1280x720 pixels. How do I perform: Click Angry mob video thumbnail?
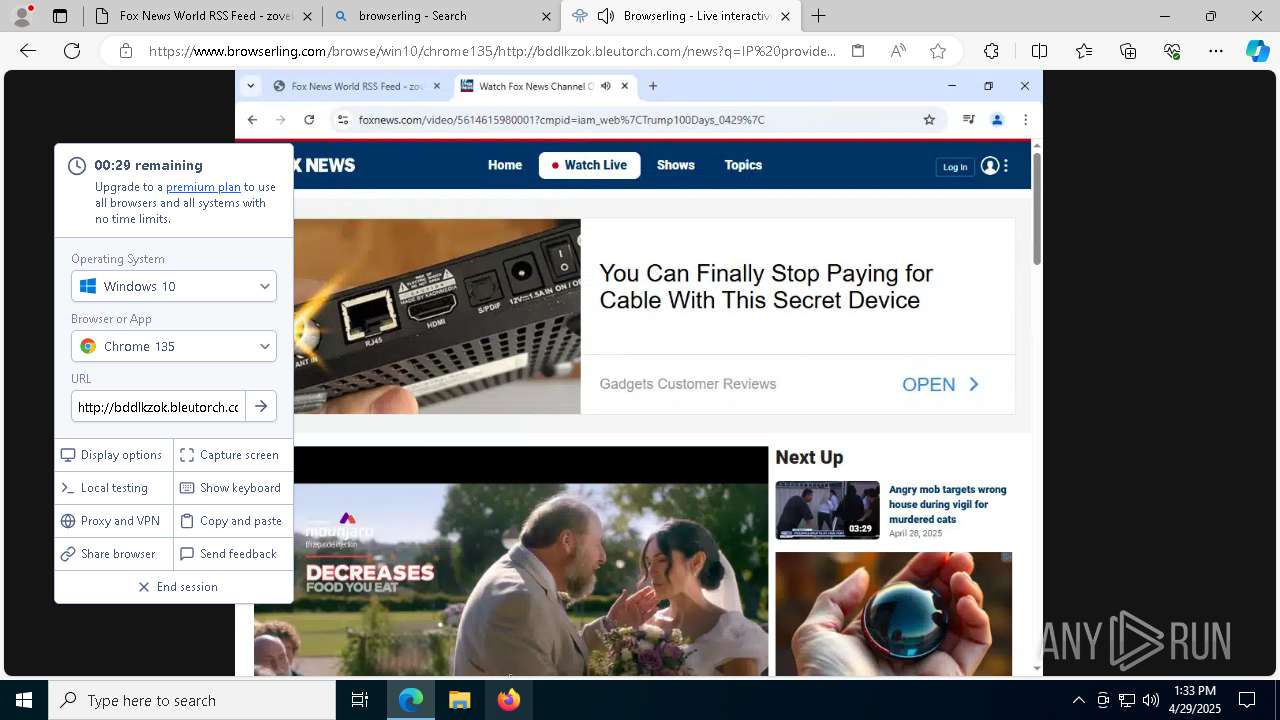(x=827, y=510)
